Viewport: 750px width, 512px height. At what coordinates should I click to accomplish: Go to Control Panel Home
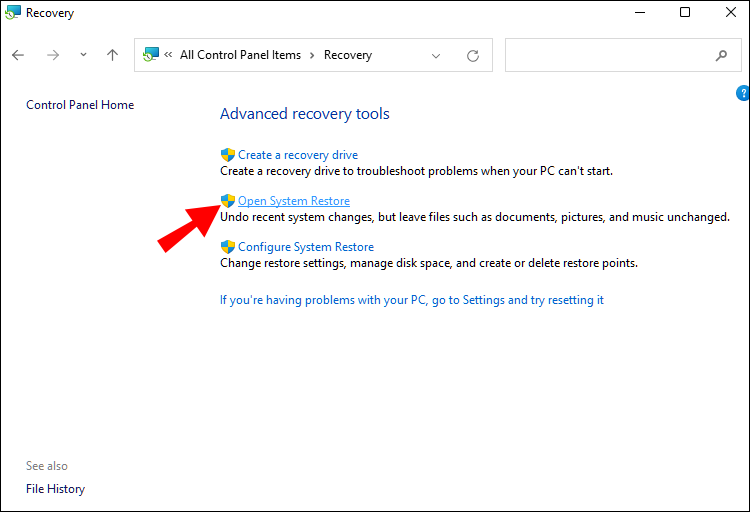80,105
